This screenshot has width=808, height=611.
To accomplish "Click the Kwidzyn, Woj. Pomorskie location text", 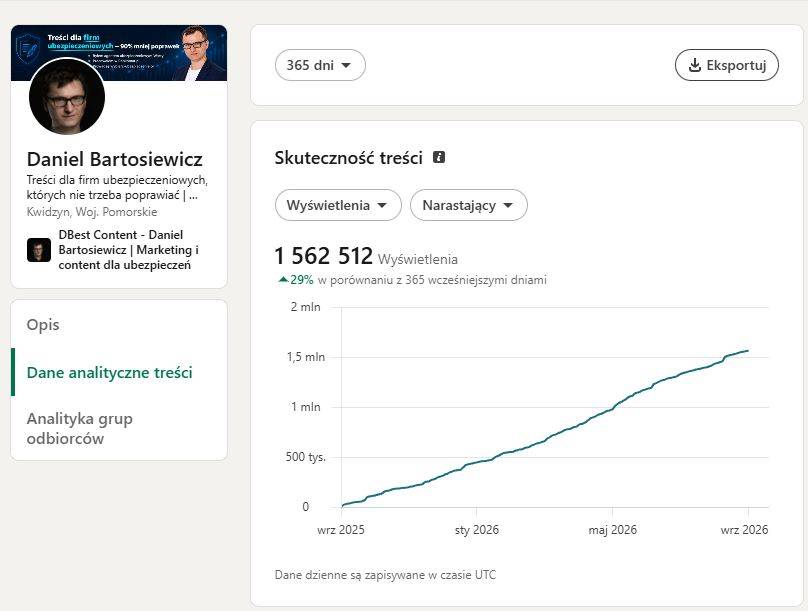I will point(92,212).
